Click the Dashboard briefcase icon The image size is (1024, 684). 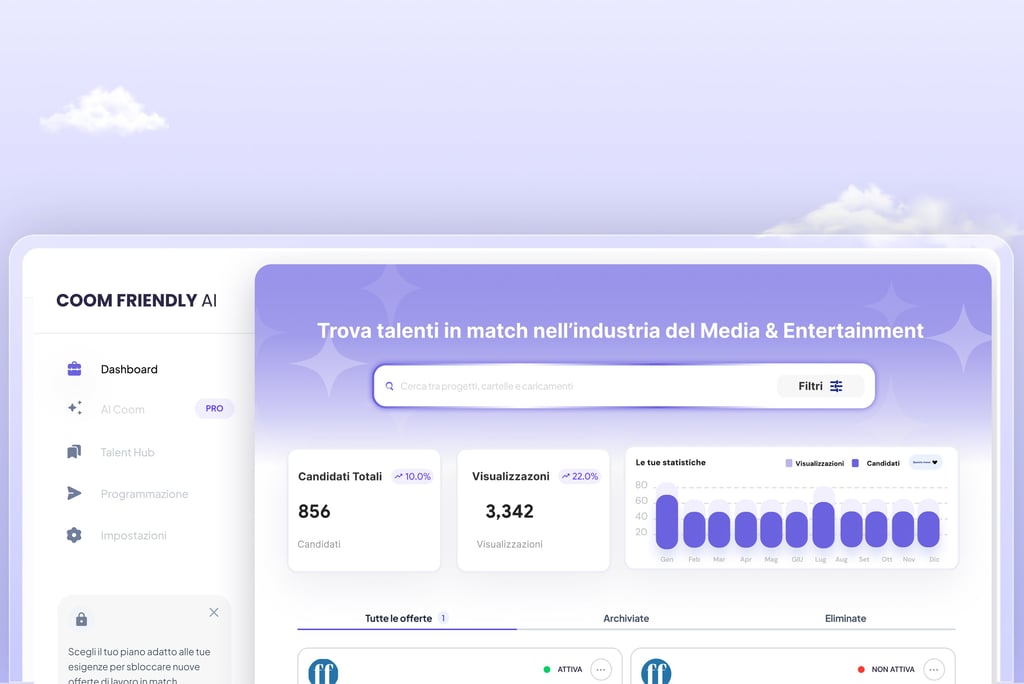[74, 369]
